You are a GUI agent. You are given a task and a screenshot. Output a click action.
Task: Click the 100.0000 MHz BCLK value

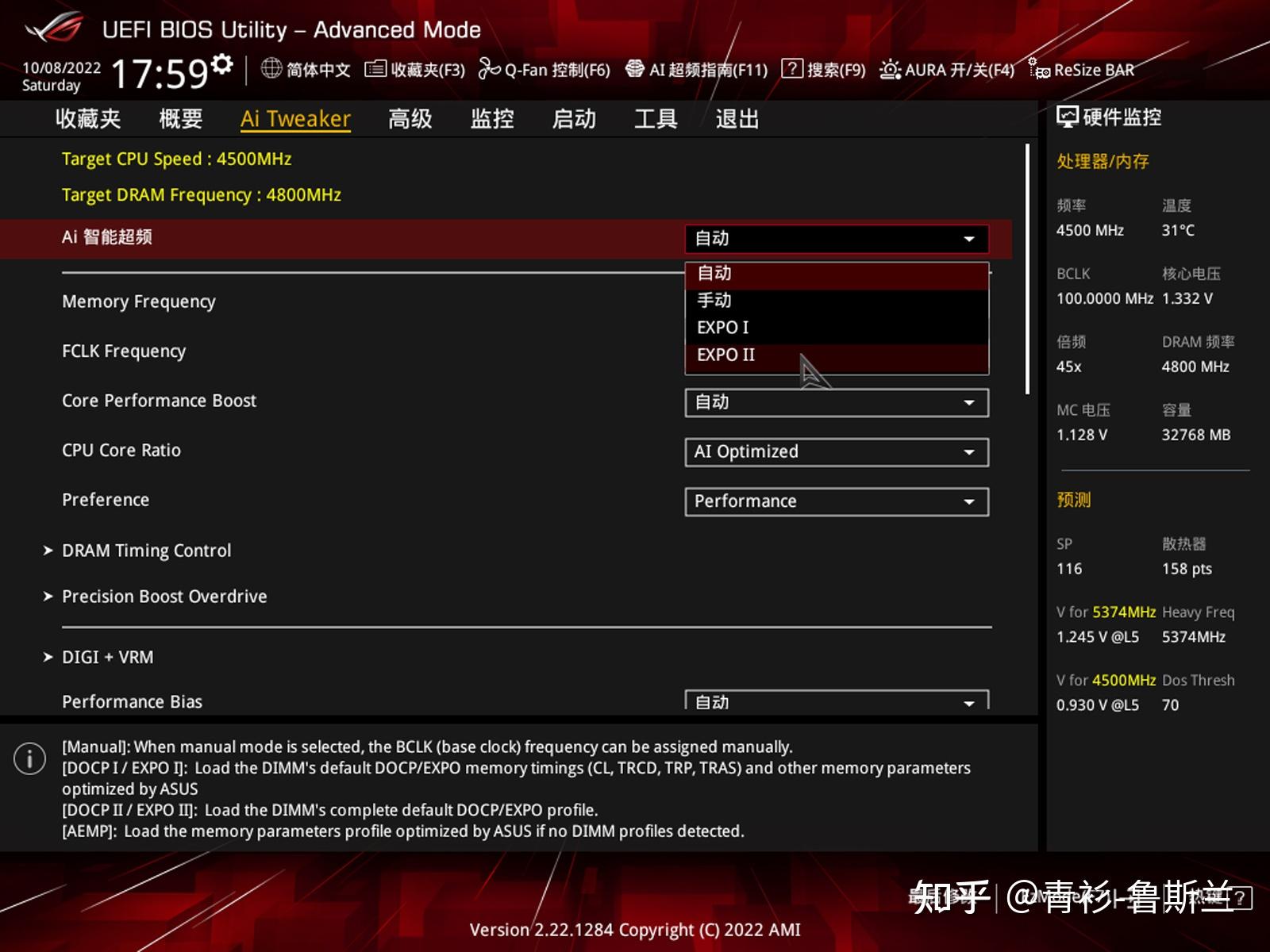[x=1104, y=299]
